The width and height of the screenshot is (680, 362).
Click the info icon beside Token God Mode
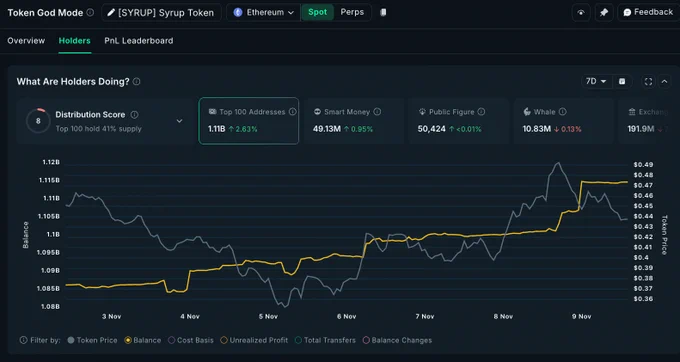[x=90, y=13]
